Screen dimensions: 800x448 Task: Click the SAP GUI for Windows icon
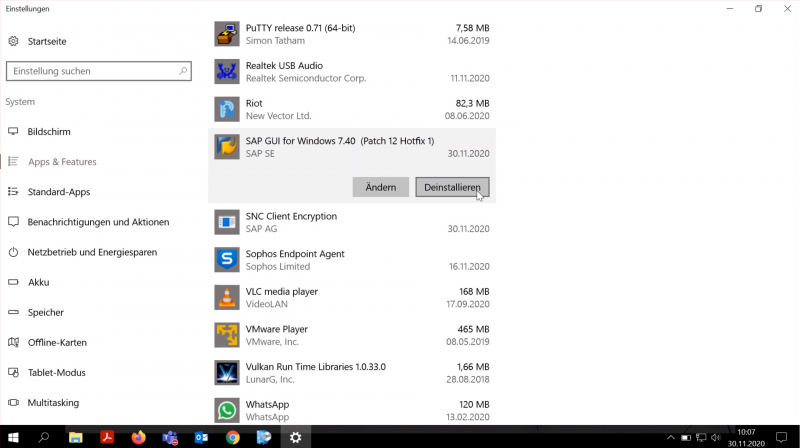pyautogui.click(x=227, y=147)
